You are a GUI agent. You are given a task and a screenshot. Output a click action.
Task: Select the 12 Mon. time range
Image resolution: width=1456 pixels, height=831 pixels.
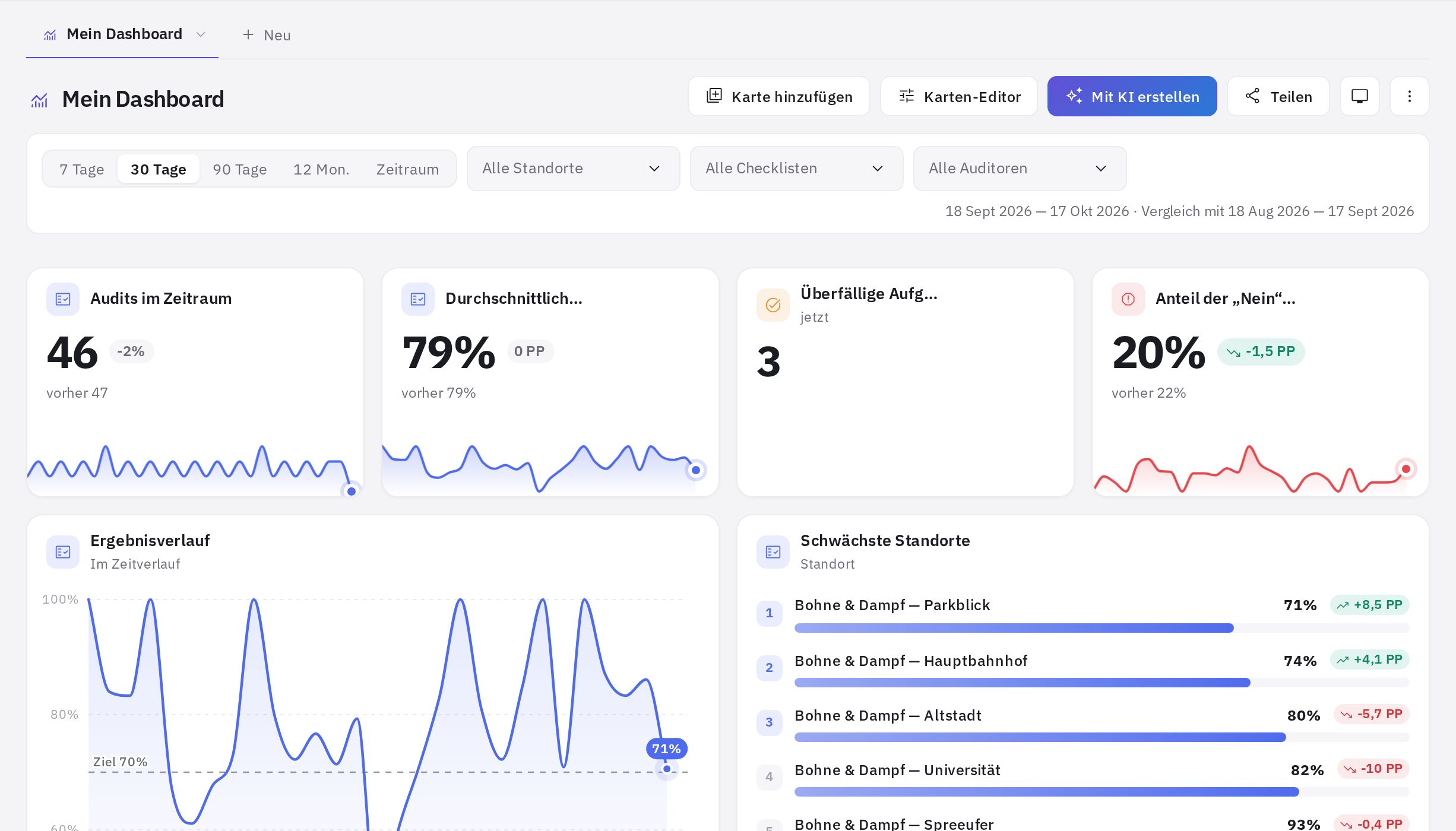pos(321,169)
